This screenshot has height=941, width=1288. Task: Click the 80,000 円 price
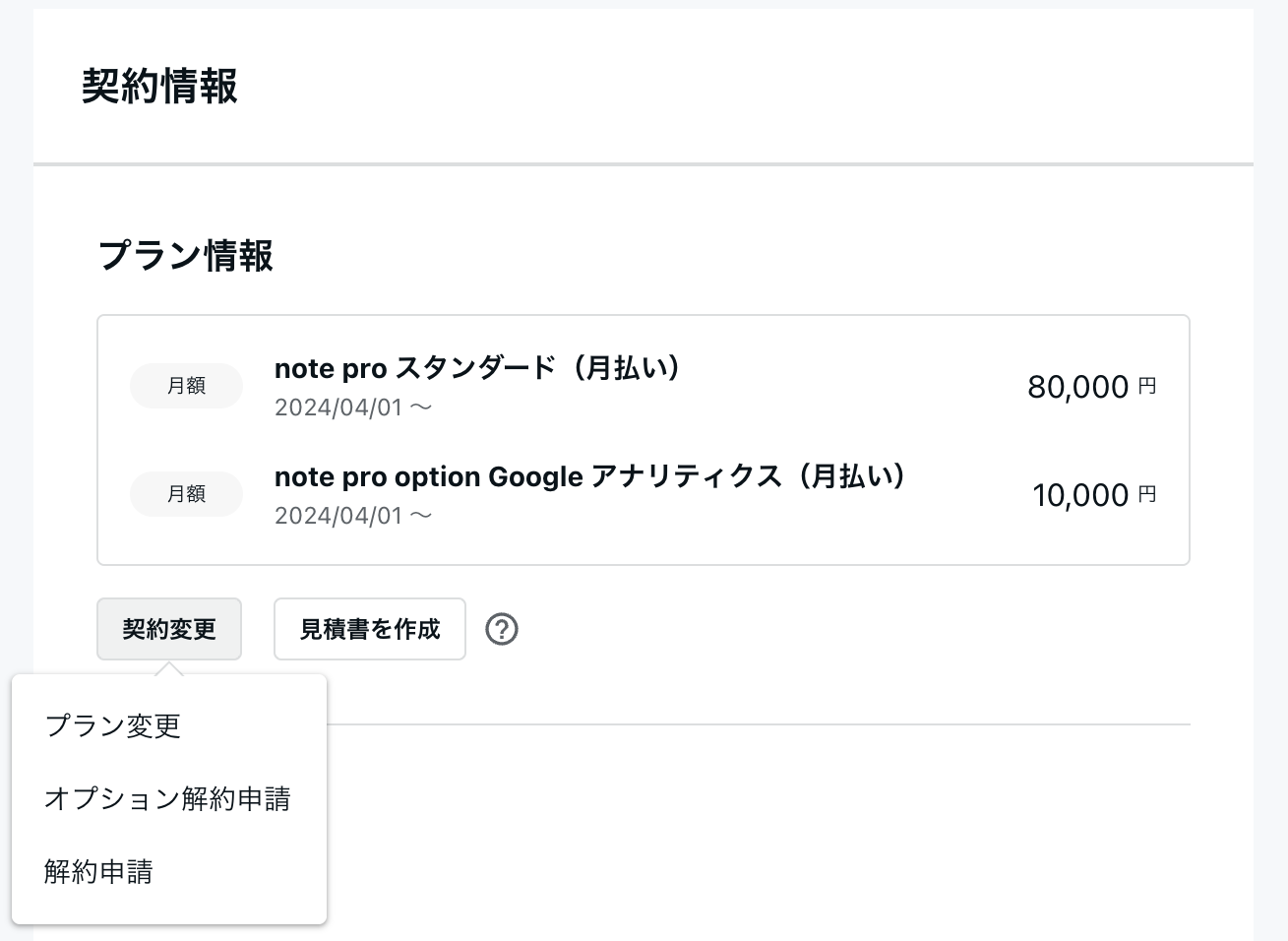(x=1092, y=387)
